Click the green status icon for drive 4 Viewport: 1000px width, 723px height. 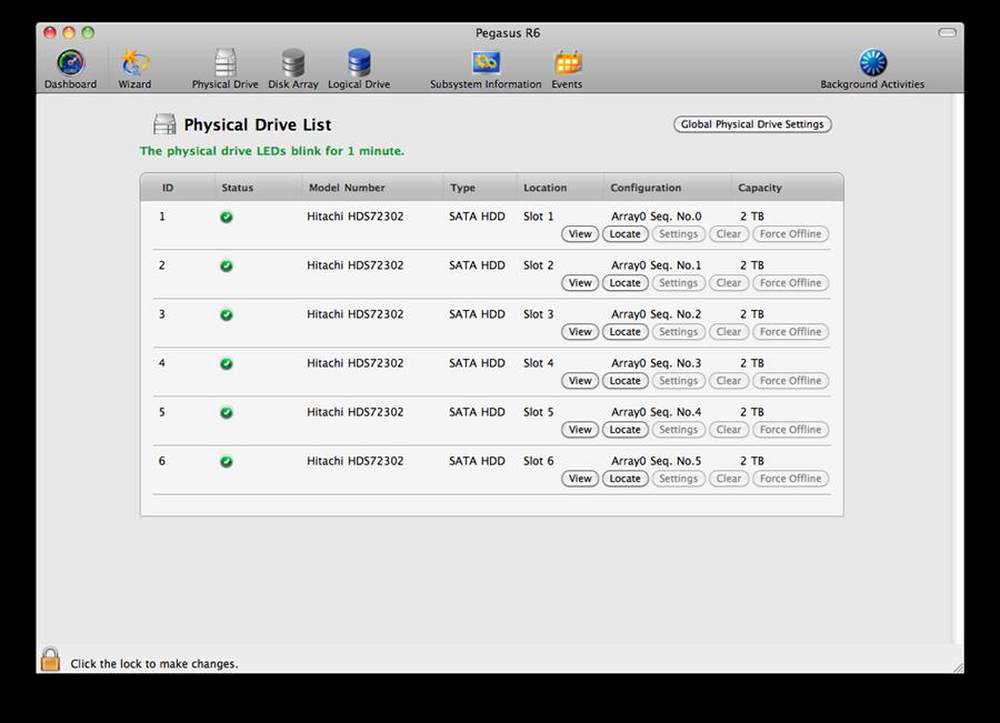pyautogui.click(x=226, y=364)
